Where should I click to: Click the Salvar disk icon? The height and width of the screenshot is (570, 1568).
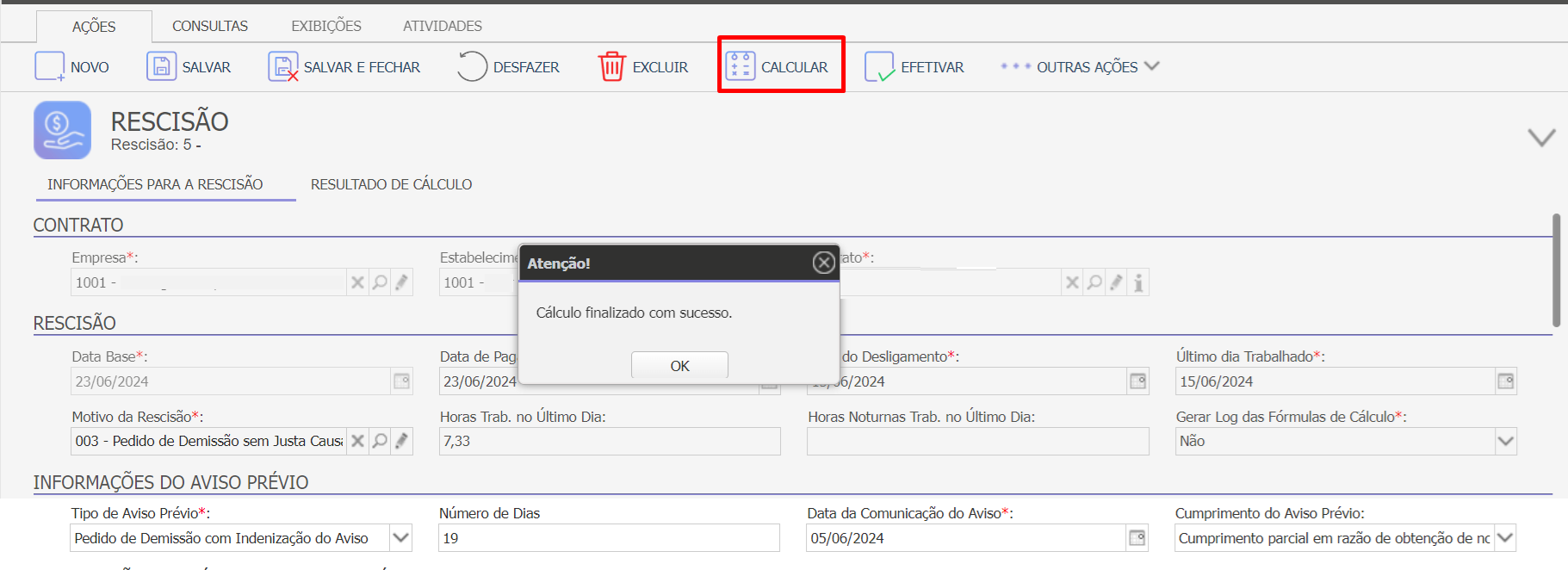161,66
